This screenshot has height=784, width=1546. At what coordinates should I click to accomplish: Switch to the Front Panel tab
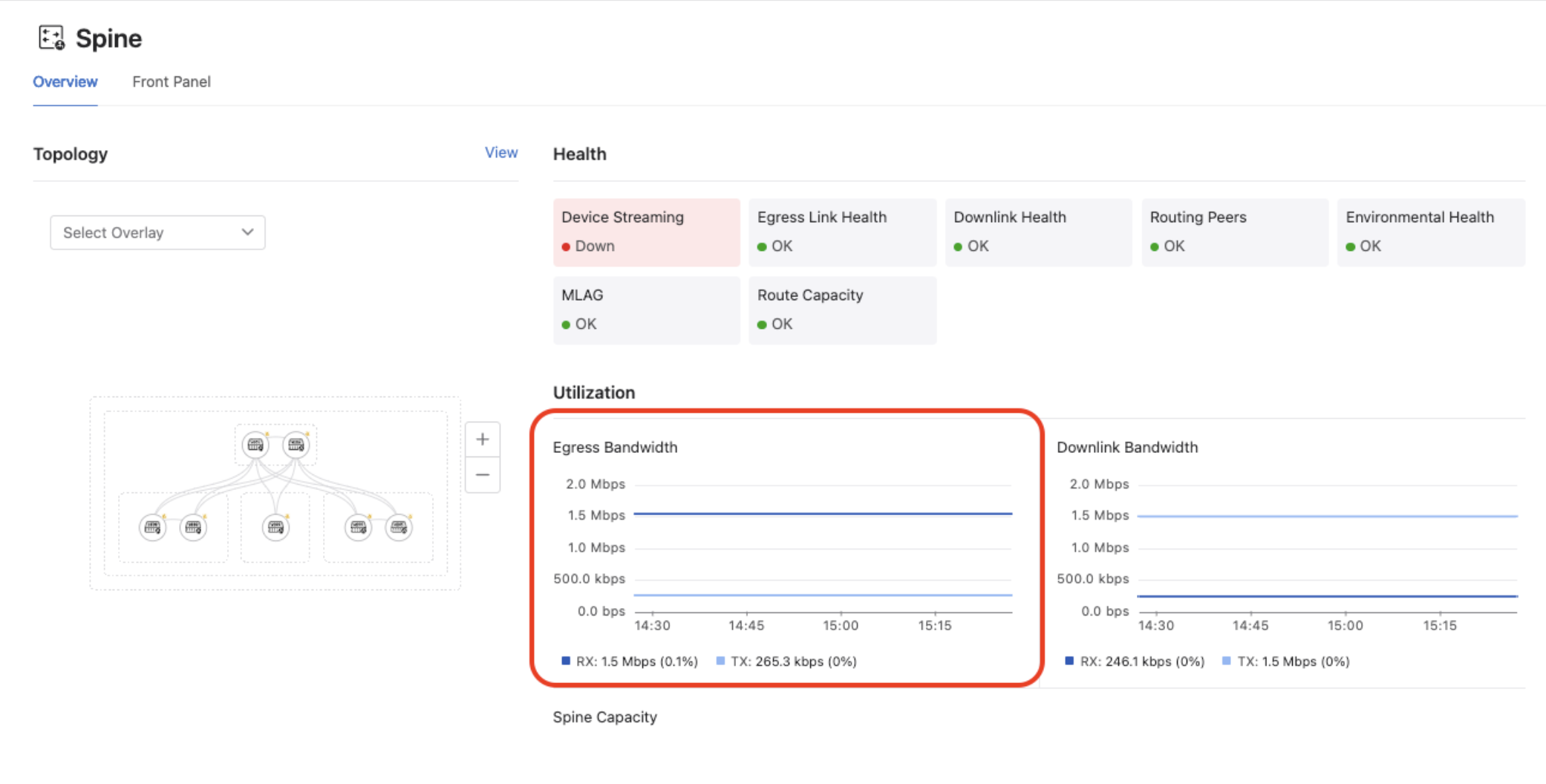(171, 82)
